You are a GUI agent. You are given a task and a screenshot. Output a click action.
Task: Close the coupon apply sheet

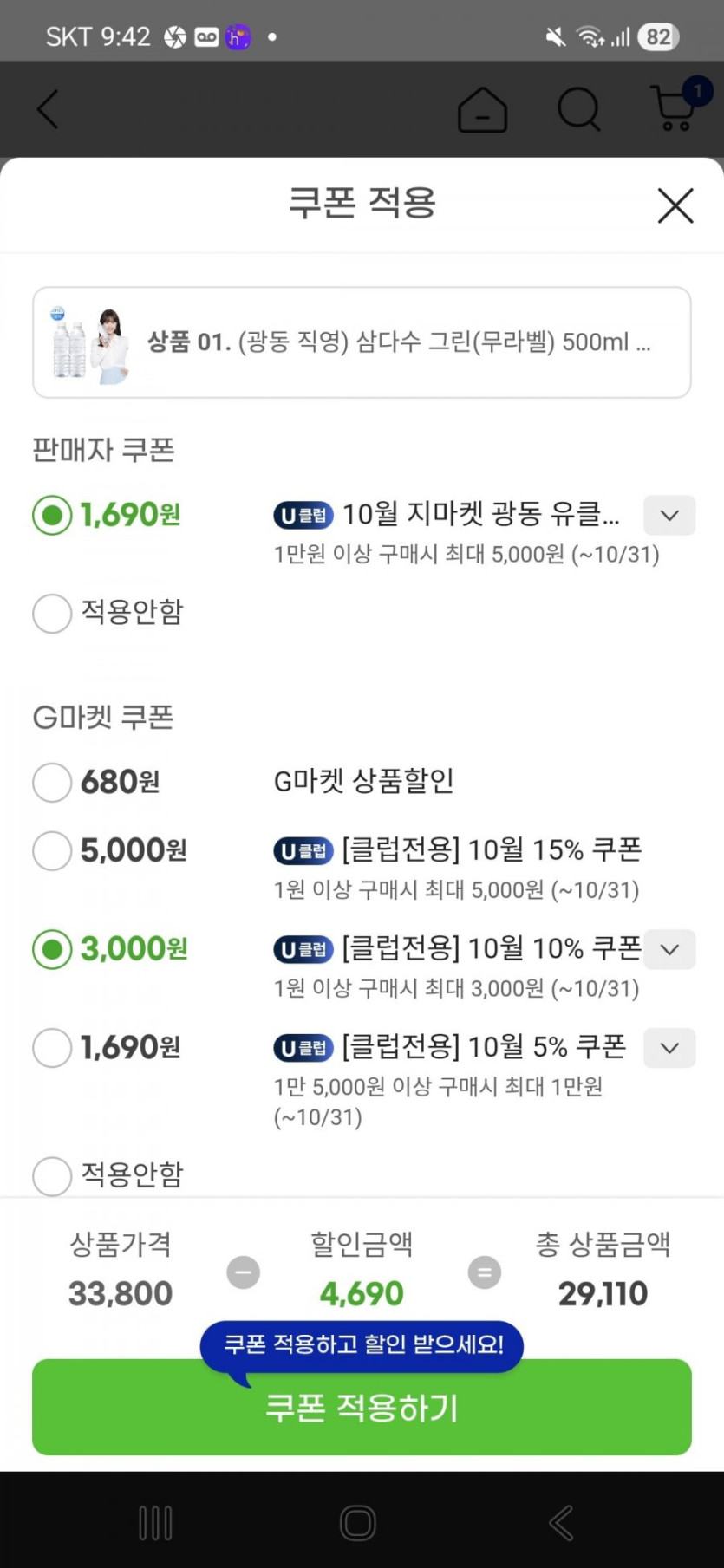[675, 205]
